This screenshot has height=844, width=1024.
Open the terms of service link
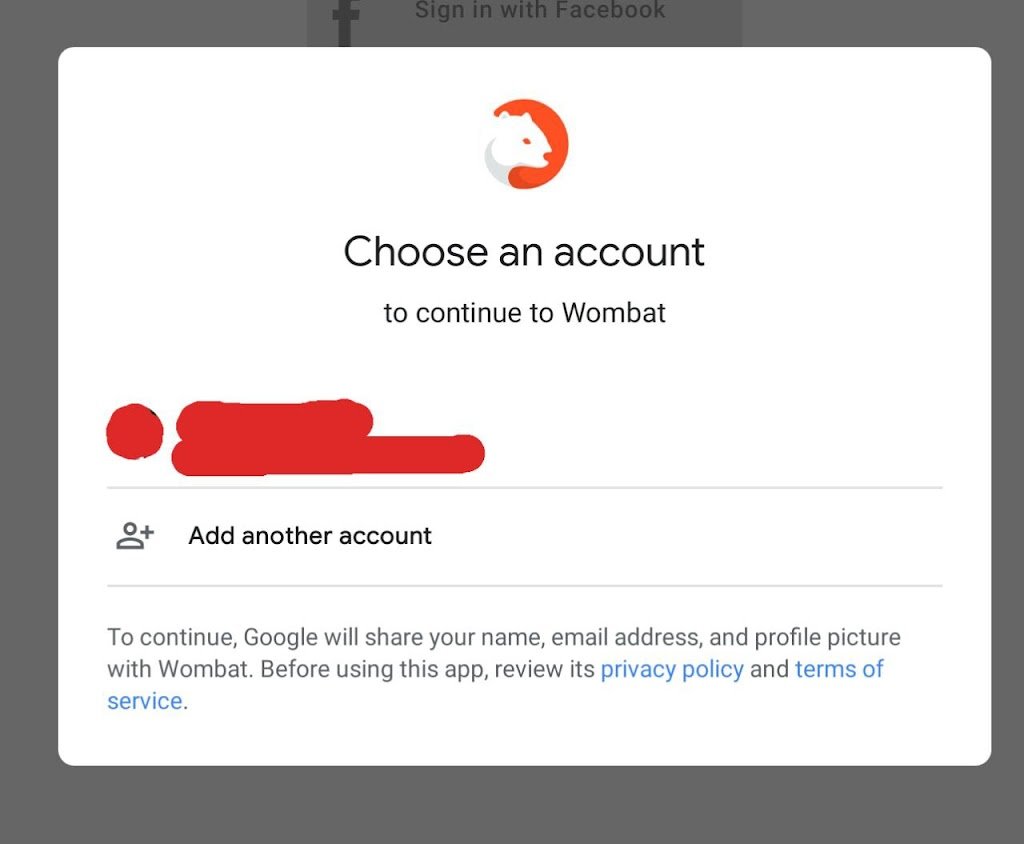[839, 669]
